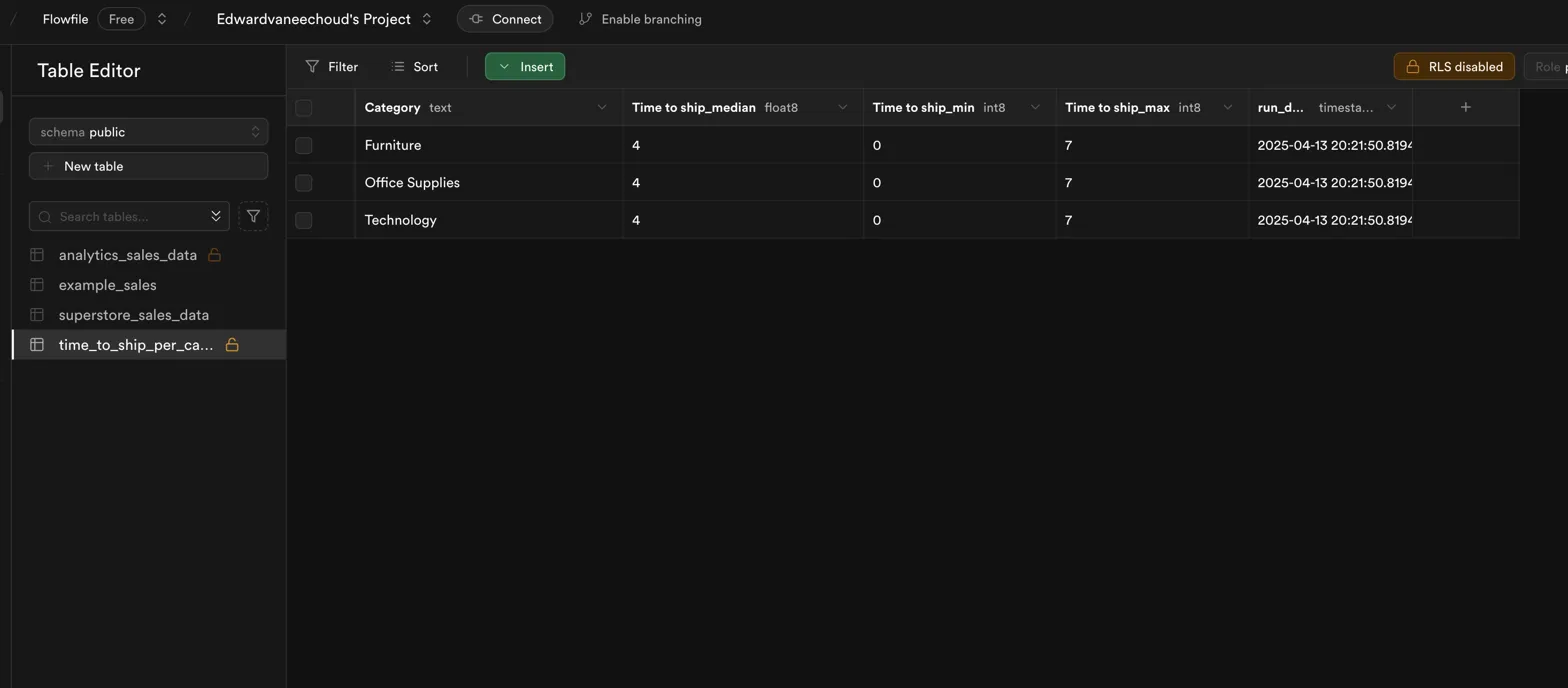Select the Office Supplies row checkbox
Viewport: 1568px width, 688px height.
pyautogui.click(x=304, y=183)
